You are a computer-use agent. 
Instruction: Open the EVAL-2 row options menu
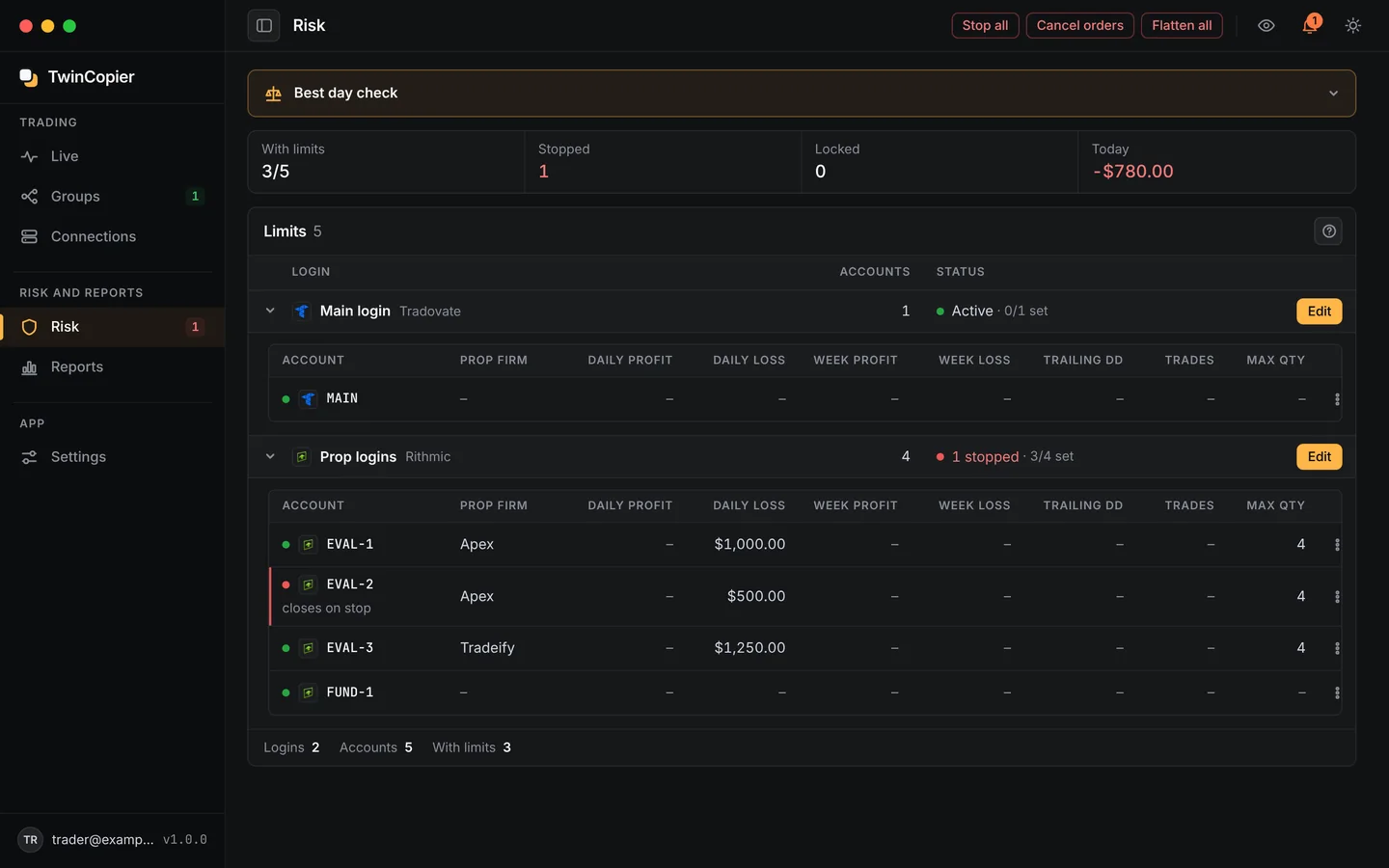point(1336,597)
